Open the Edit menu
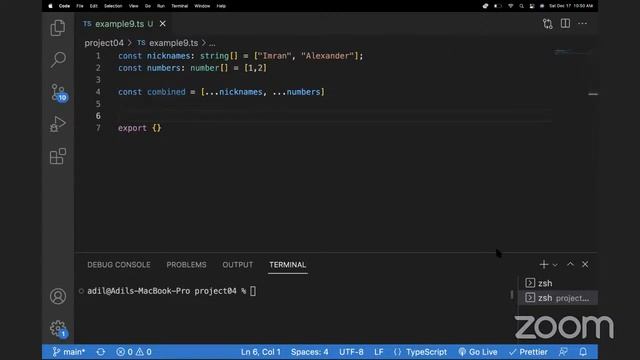Image resolution: width=640 pixels, height=360 pixels. [x=93, y=6]
